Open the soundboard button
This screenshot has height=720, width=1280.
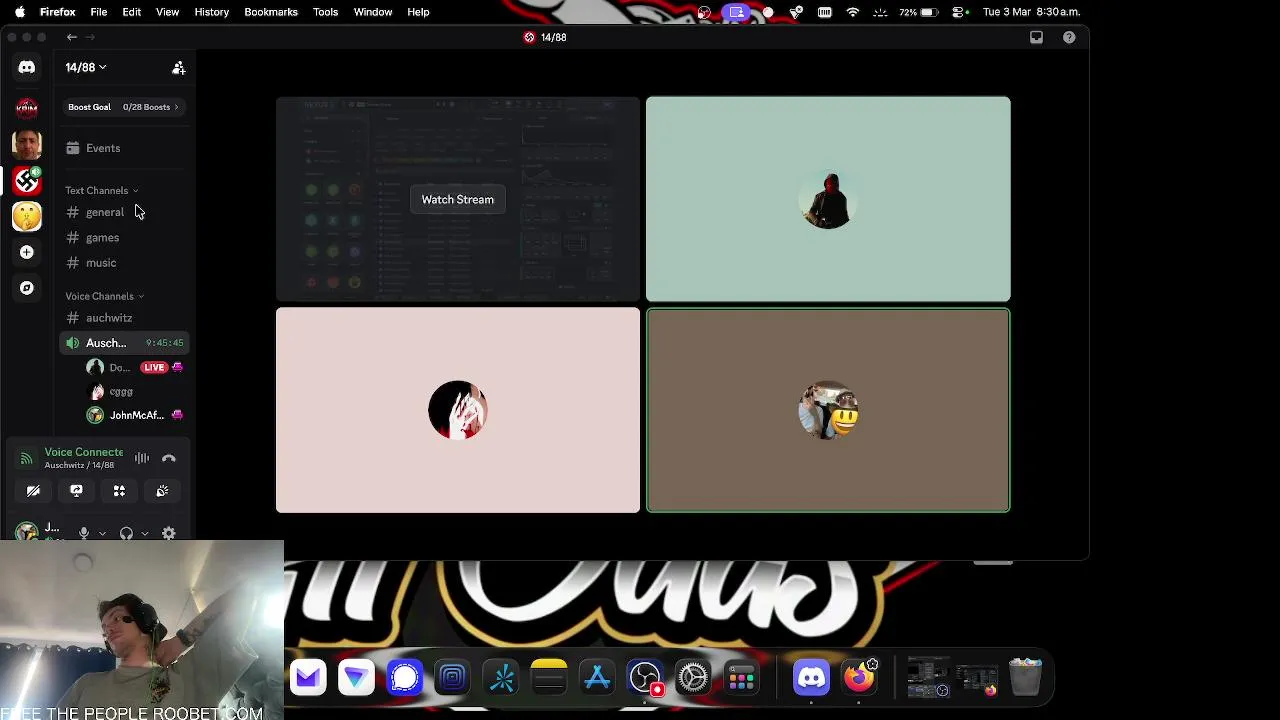click(162, 491)
